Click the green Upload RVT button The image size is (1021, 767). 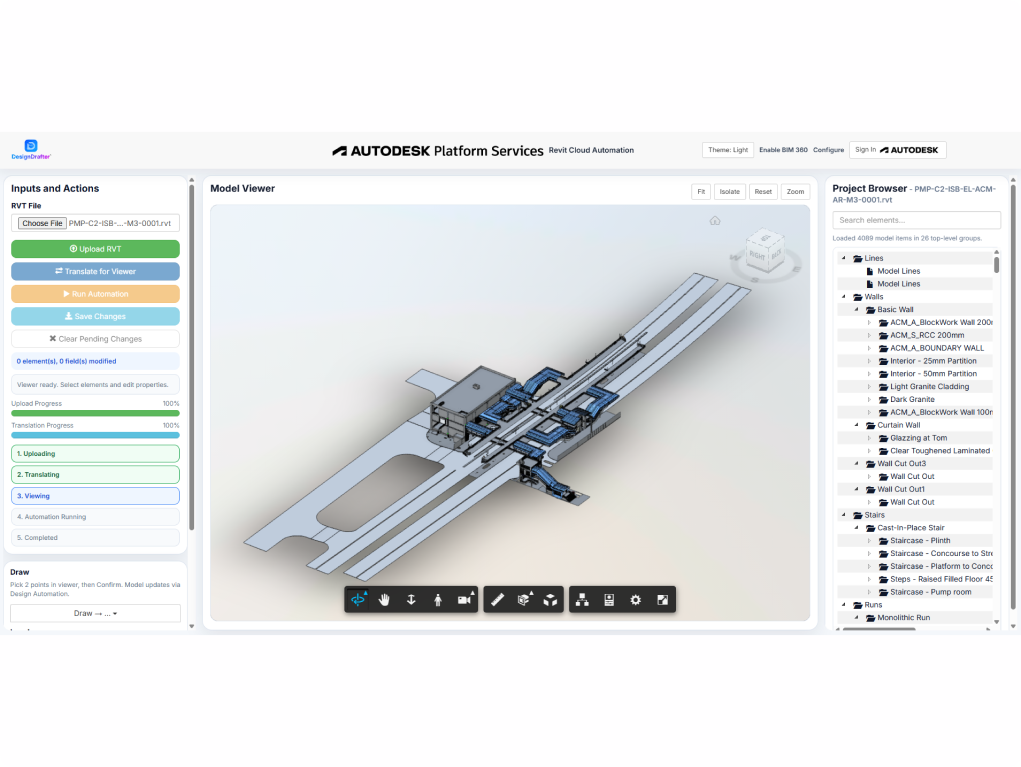click(95, 249)
